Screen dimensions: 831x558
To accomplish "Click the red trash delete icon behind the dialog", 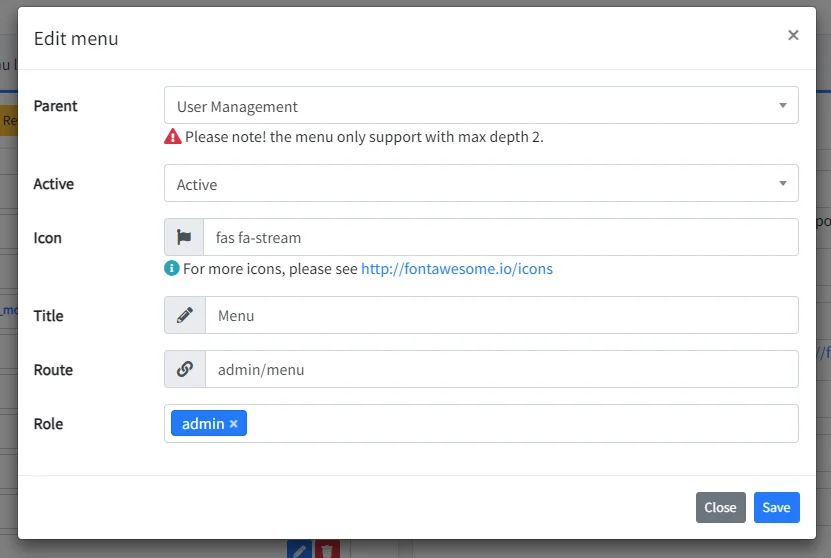I will click(328, 549).
